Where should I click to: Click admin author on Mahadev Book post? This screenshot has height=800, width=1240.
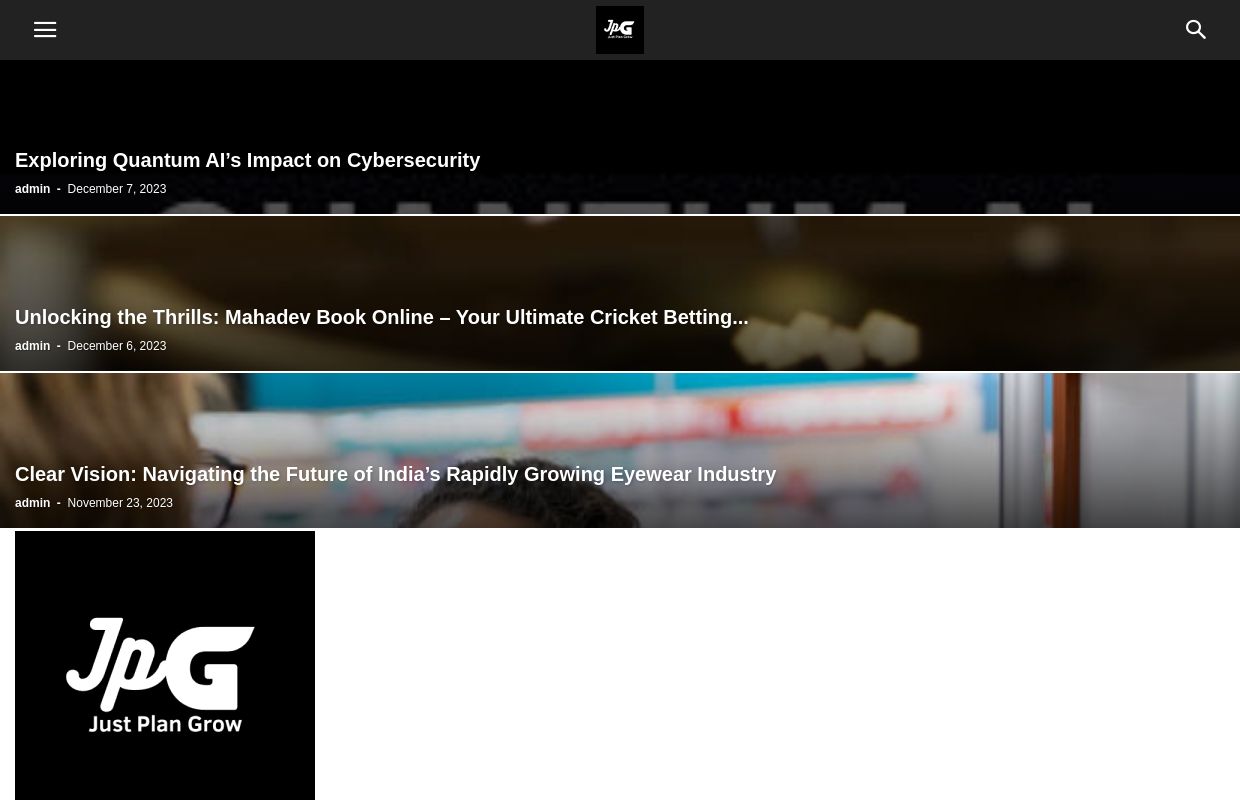[x=32, y=346]
